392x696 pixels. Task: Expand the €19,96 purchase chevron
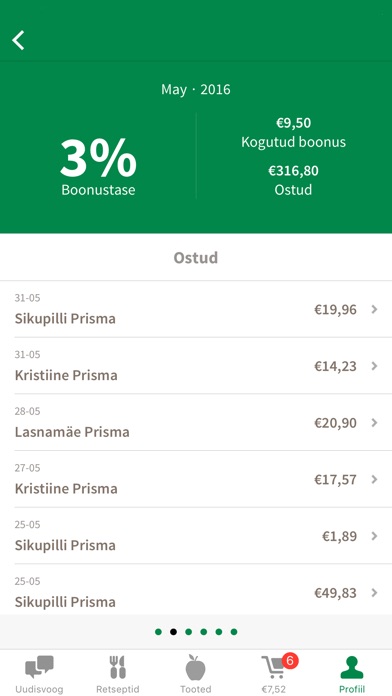(374, 309)
